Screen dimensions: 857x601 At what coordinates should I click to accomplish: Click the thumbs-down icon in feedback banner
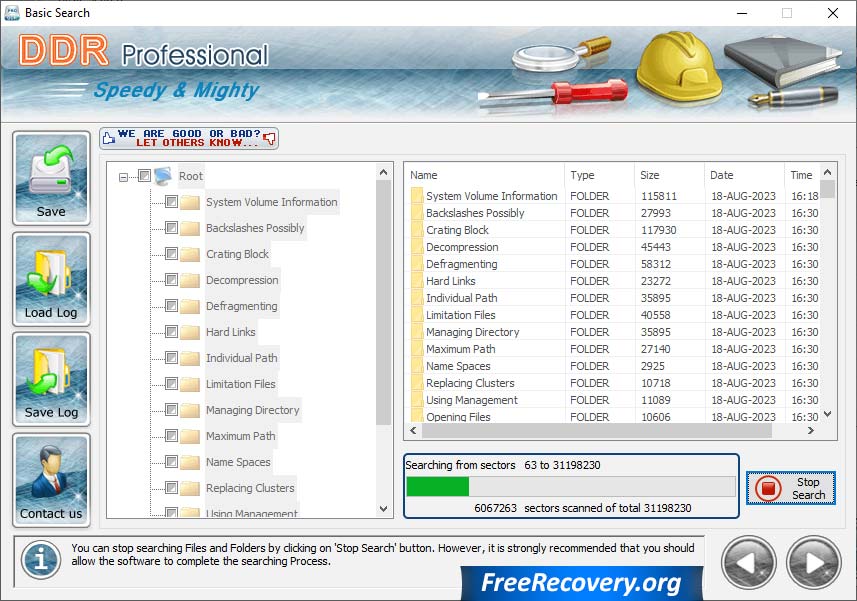tap(269, 138)
